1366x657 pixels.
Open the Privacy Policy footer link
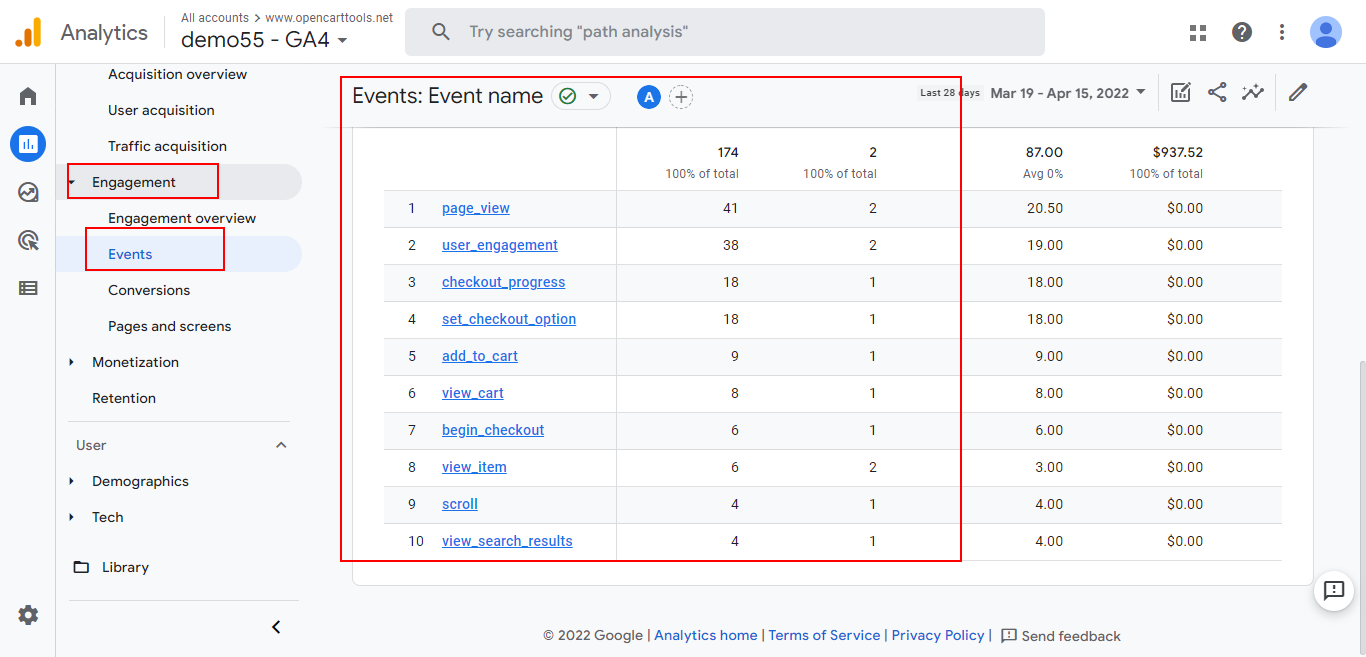[x=937, y=635]
